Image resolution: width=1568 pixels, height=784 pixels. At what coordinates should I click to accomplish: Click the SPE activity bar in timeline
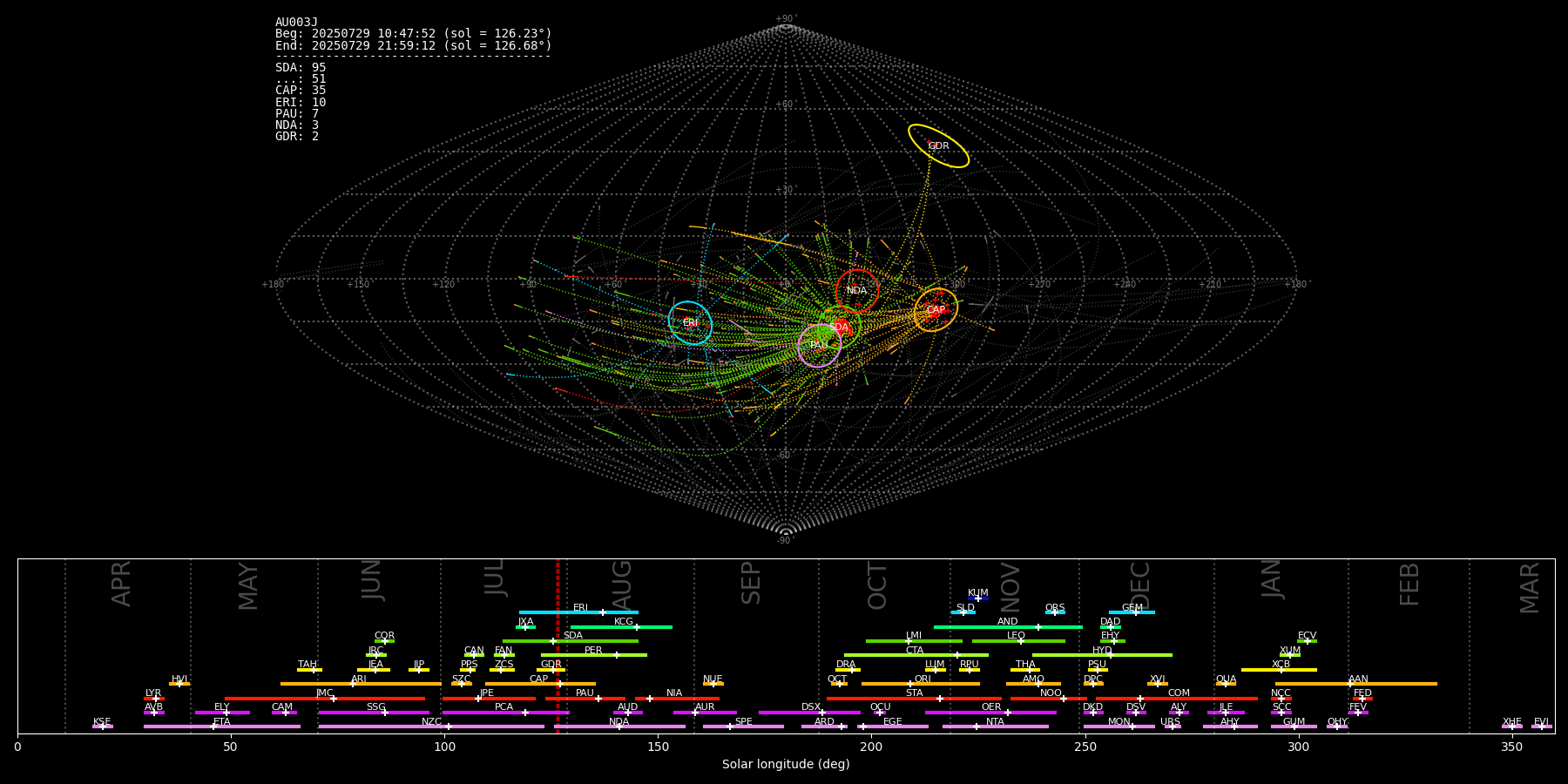743,727
